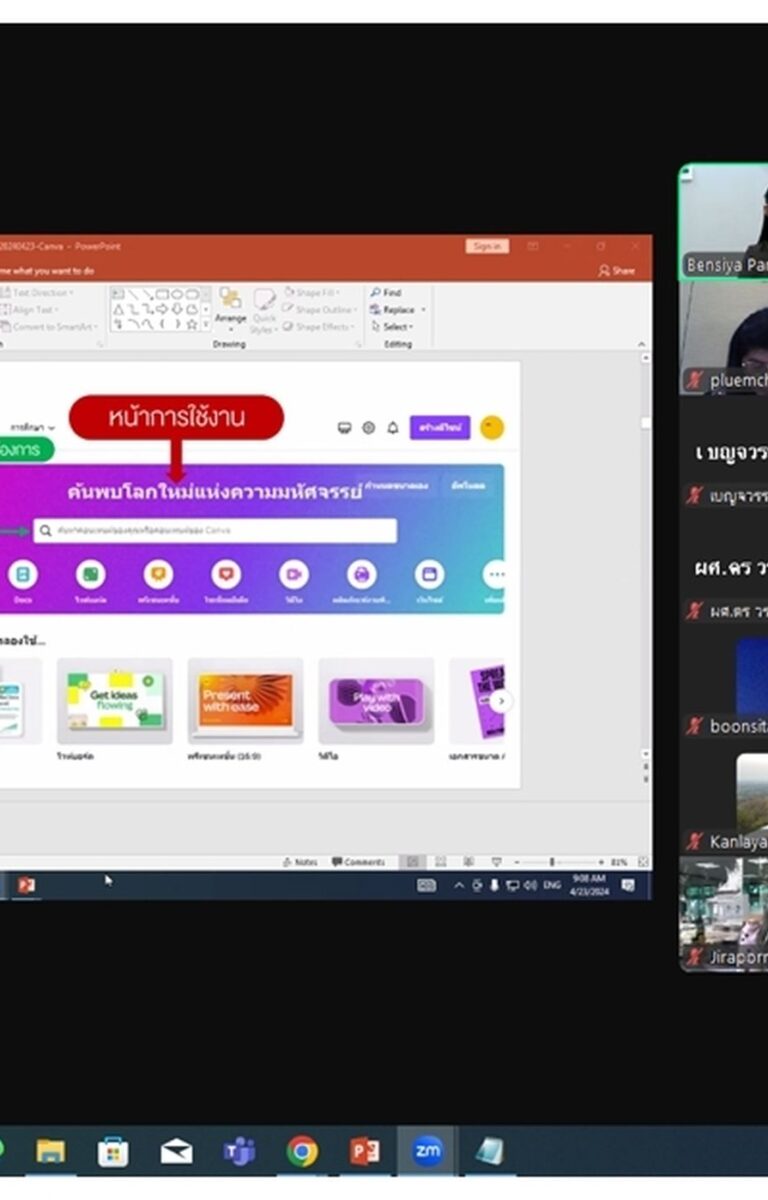Switch to Slide Sorter view in status bar

click(439, 862)
